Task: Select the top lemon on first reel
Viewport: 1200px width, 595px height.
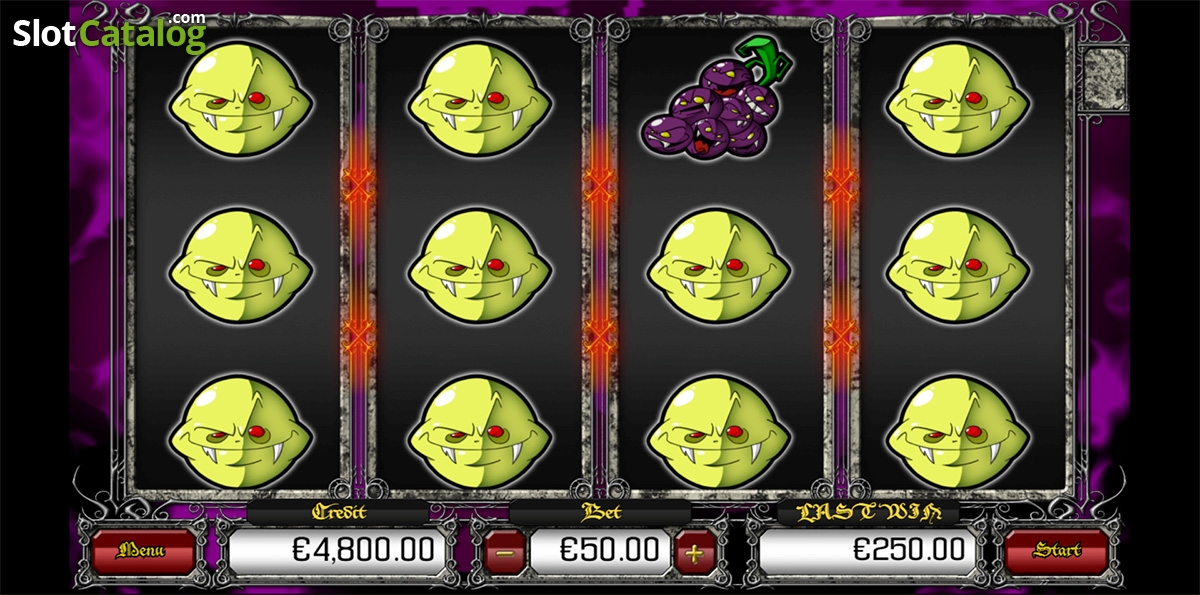Action: [240, 99]
